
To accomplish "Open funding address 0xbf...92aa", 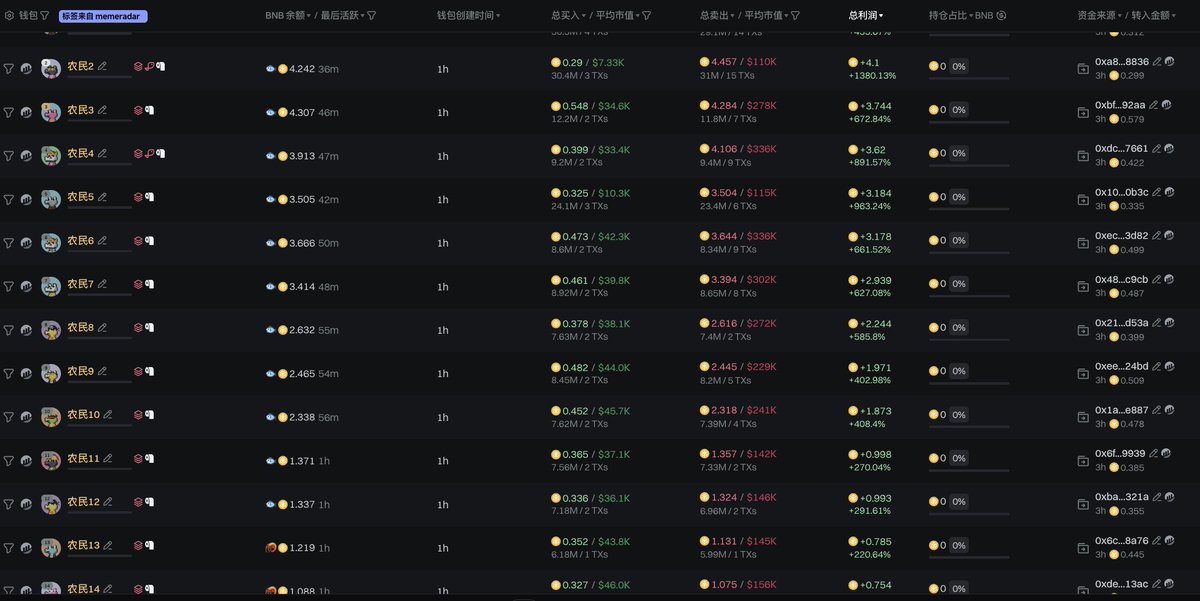I will (1120, 105).
